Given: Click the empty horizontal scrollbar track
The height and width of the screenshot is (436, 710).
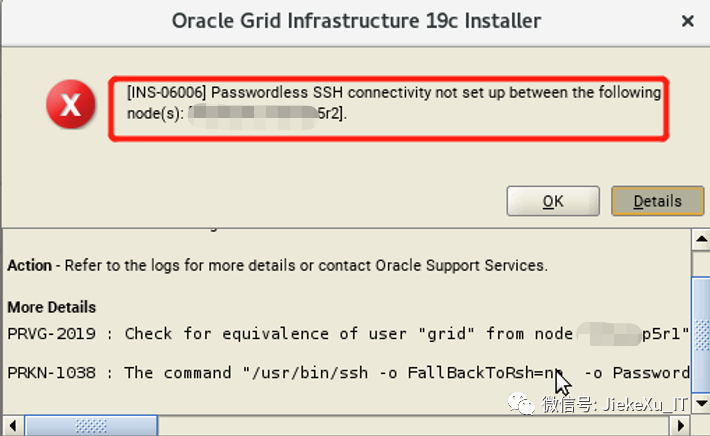Looking at the screenshot, I should point(400,427).
